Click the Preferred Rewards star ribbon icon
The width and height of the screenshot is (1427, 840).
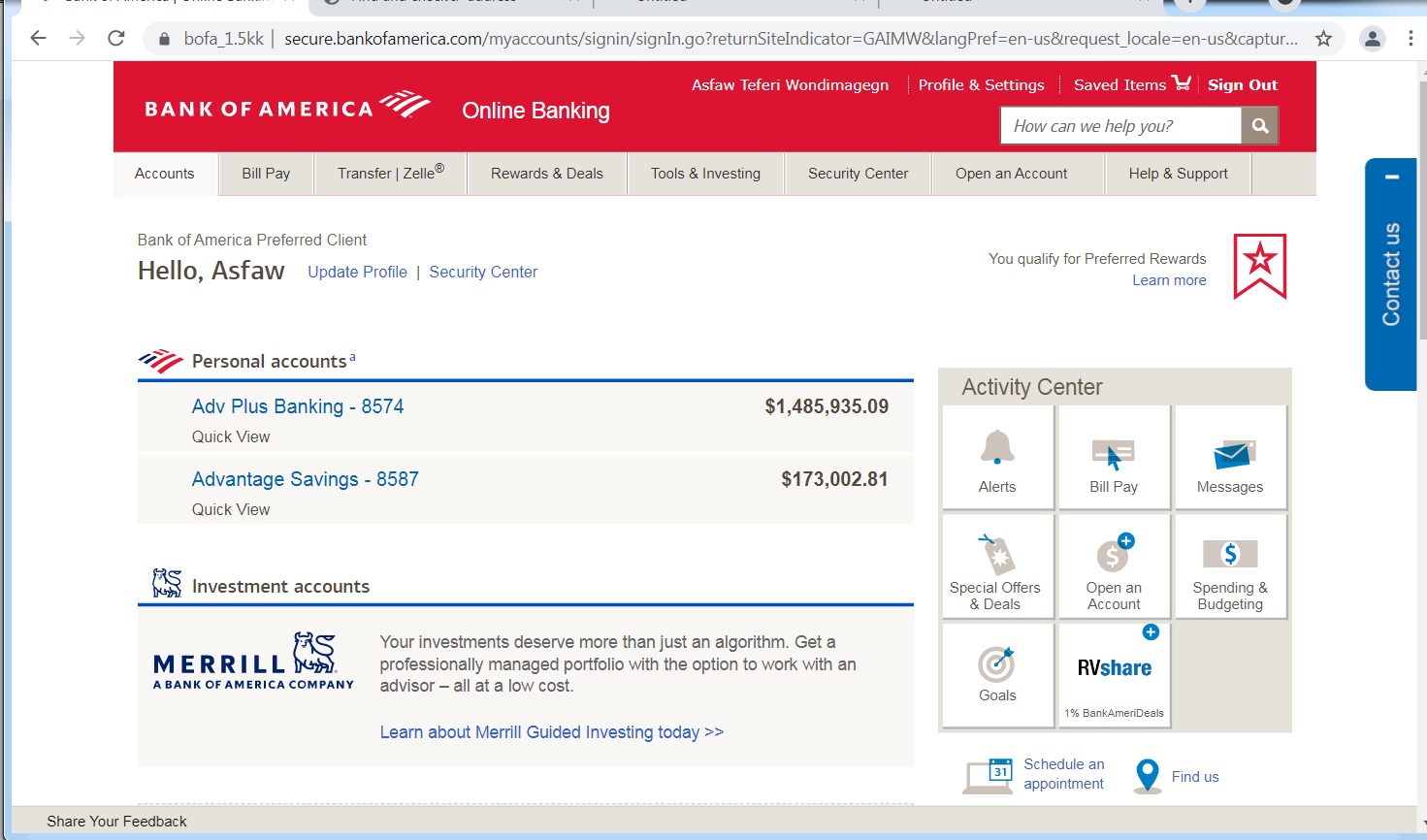coord(1259,266)
